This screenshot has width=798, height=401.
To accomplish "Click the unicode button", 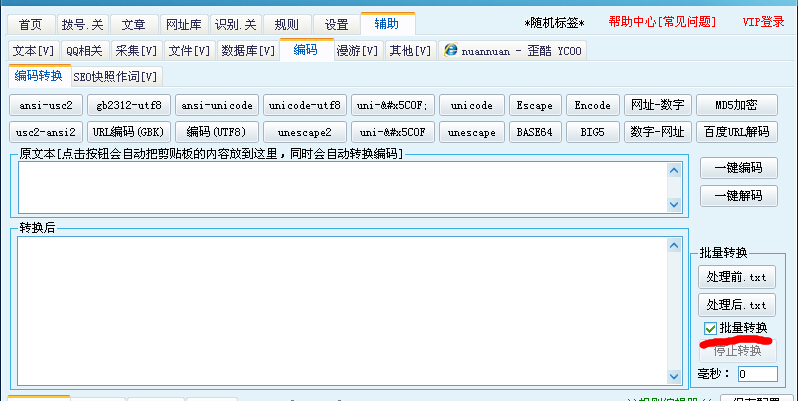I will 472,105.
